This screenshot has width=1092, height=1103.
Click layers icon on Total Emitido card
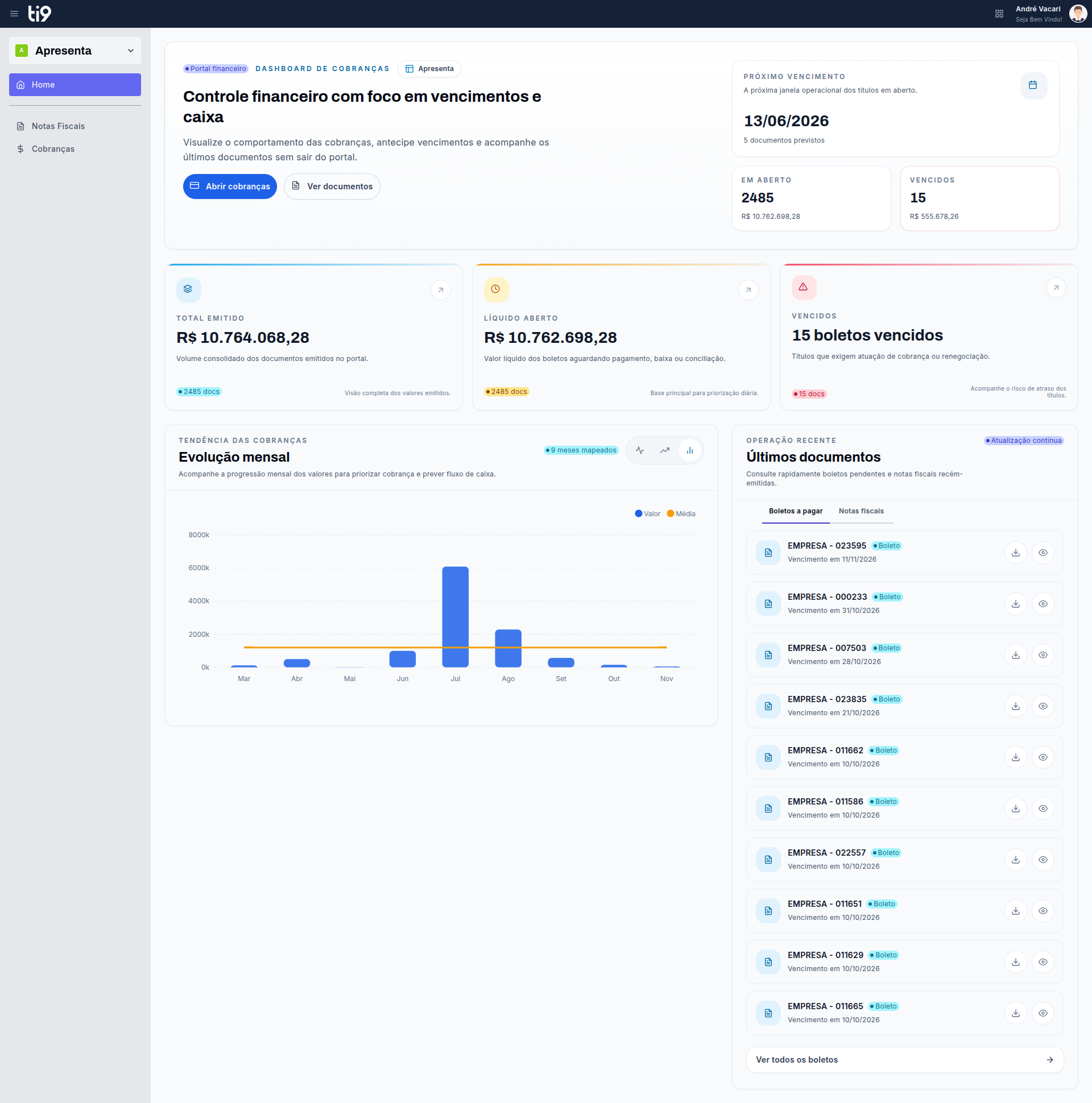(x=188, y=289)
